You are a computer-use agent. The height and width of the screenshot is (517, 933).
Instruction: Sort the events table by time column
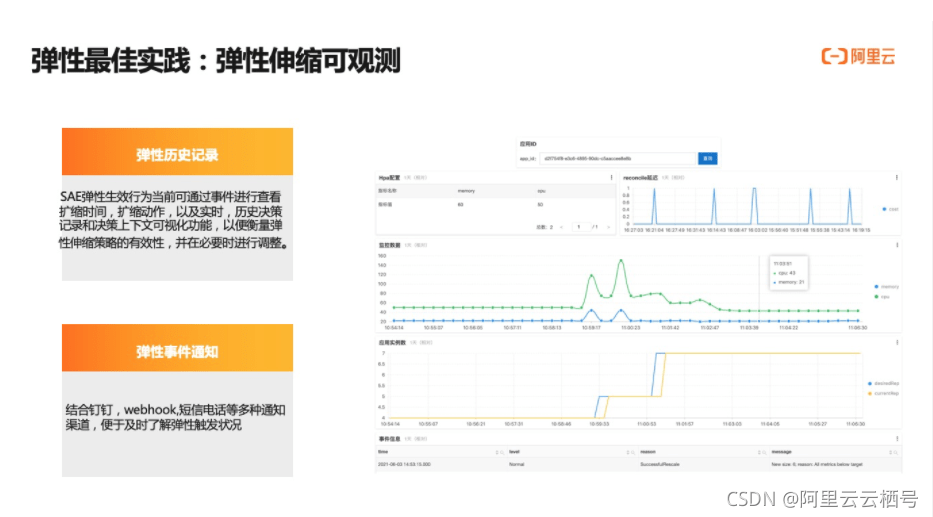point(497,452)
